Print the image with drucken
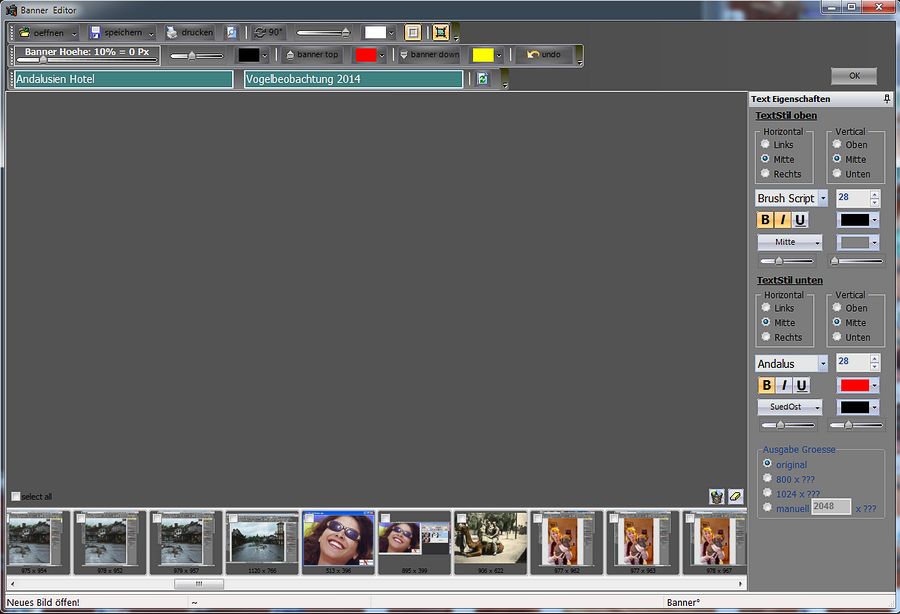 [x=189, y=33]
